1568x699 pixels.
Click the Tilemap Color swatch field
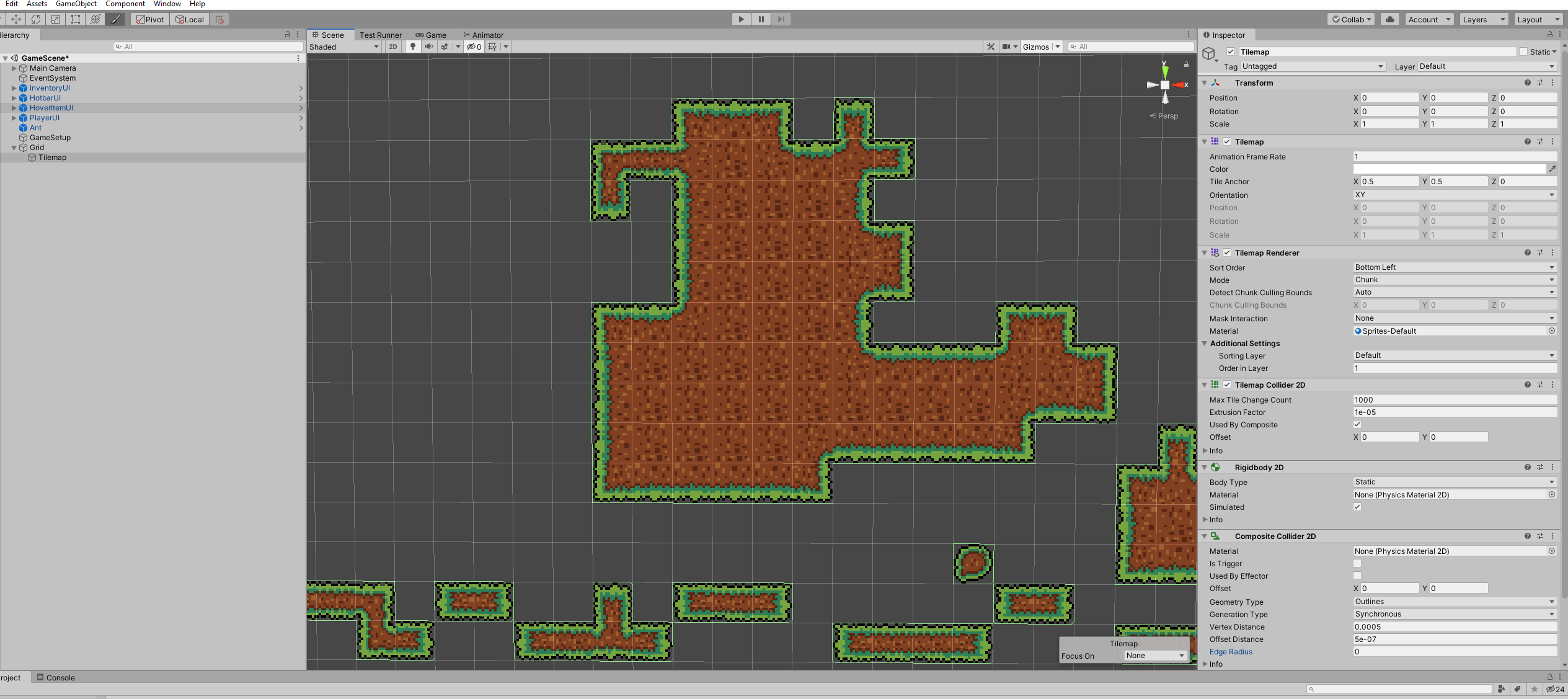pos(1449,169)
